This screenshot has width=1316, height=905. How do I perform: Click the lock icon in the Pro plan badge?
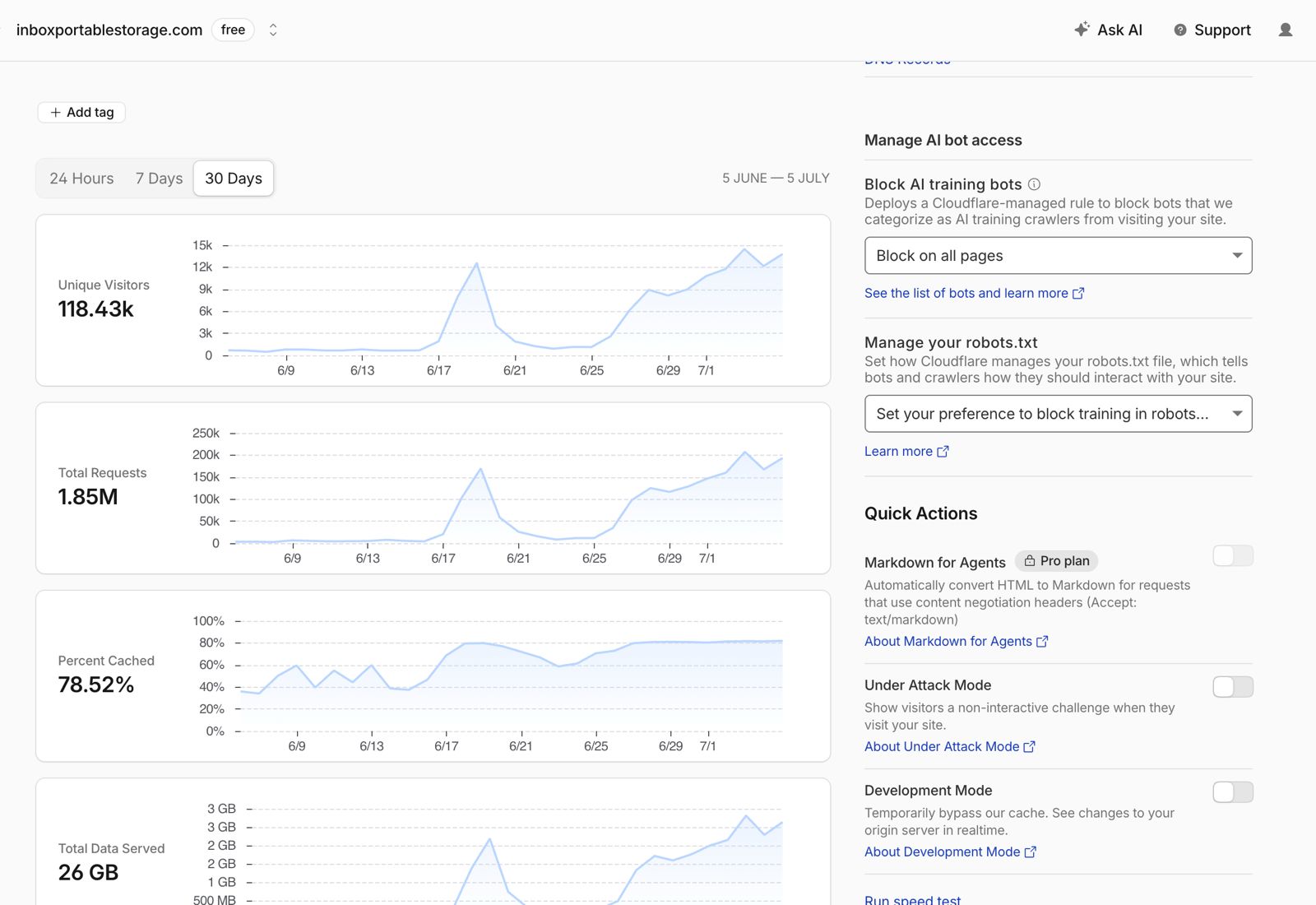tap(1029, 561)
